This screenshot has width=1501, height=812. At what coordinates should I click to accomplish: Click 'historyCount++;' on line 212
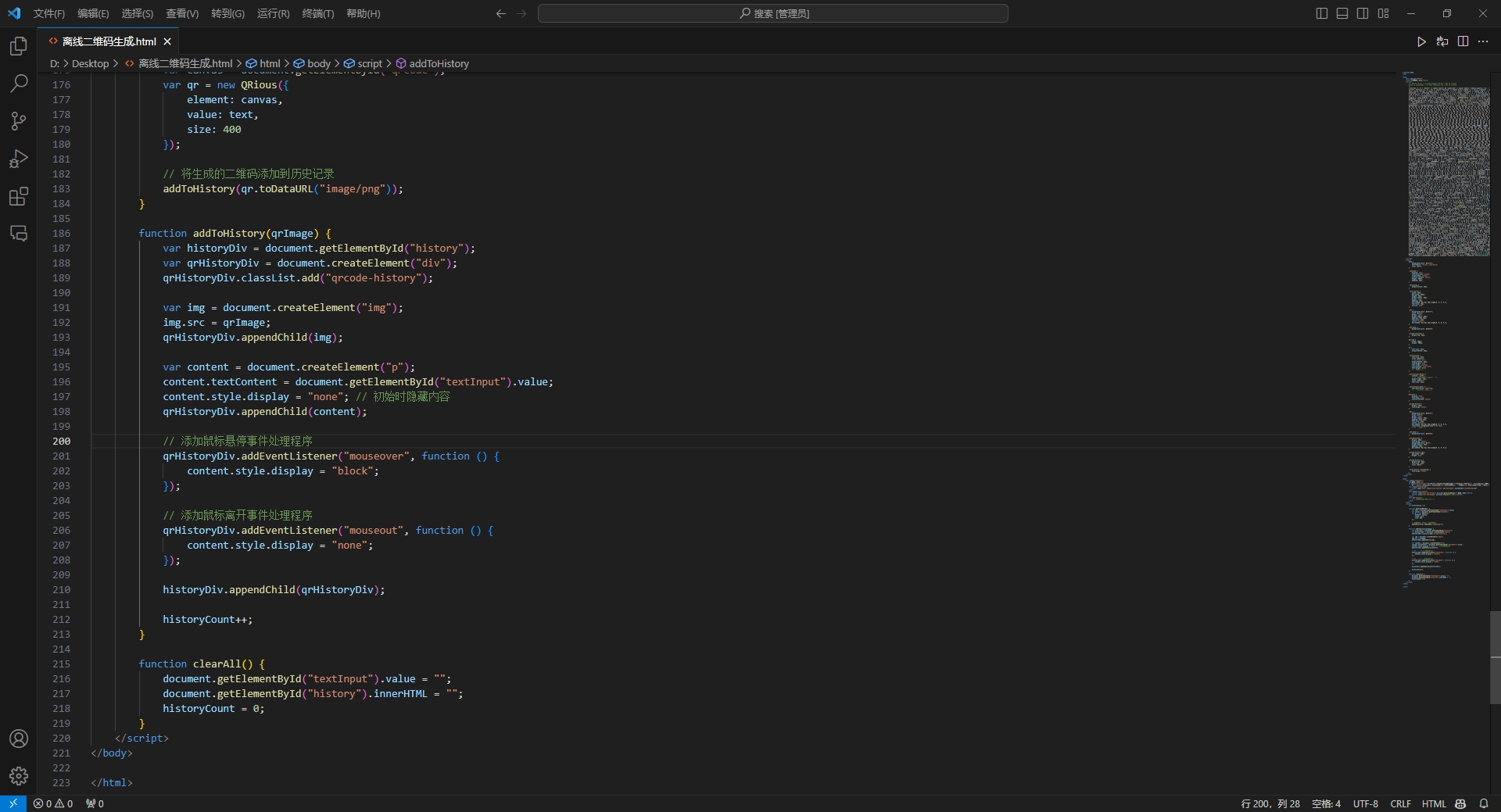pyautogui.click(x=207, y=619)
